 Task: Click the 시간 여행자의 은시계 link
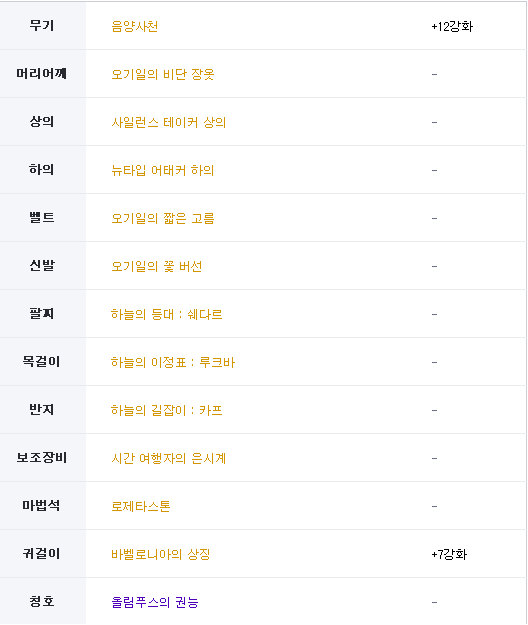[169, 458]
